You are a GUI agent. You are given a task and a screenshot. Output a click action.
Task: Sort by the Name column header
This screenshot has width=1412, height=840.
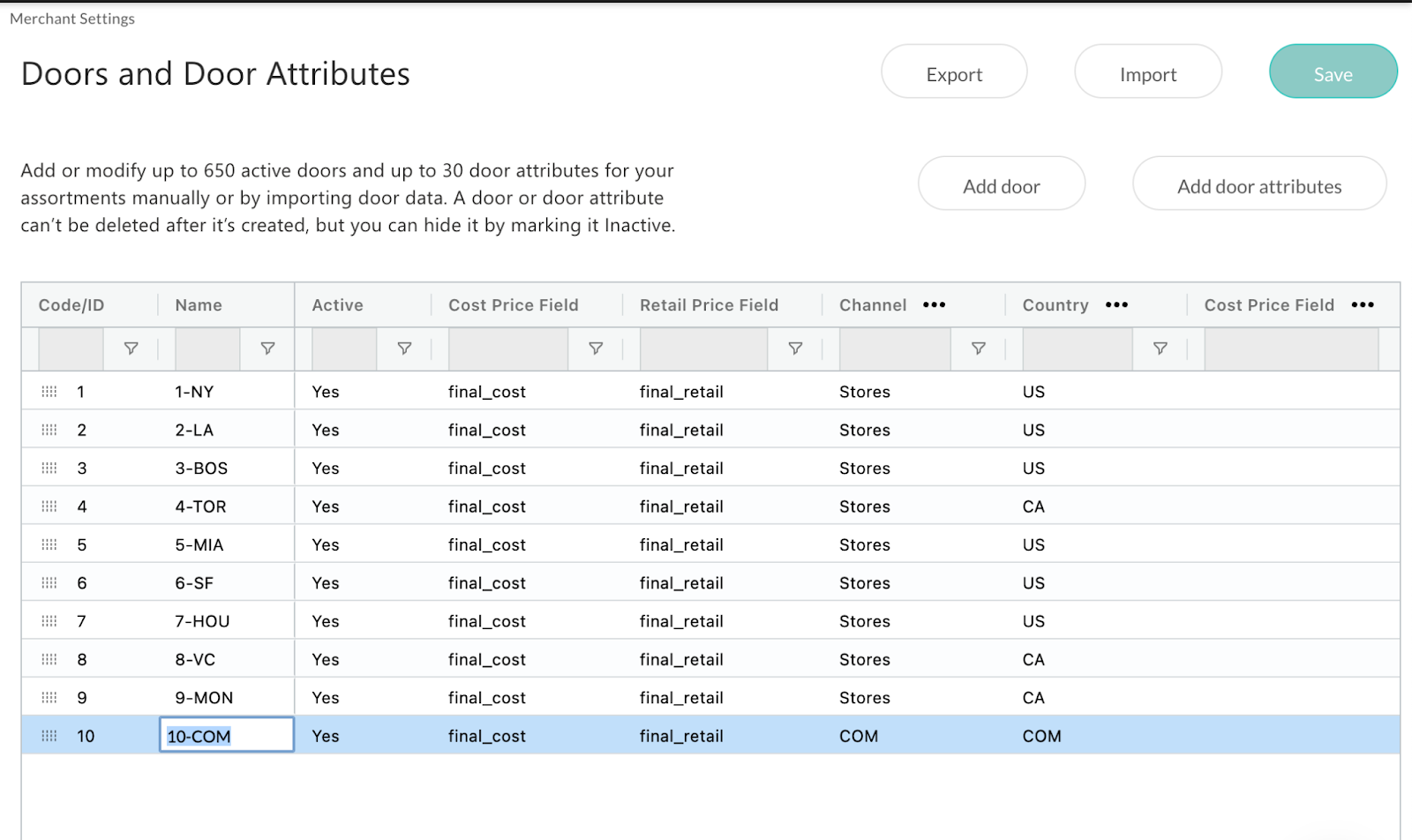click(199, 305)
